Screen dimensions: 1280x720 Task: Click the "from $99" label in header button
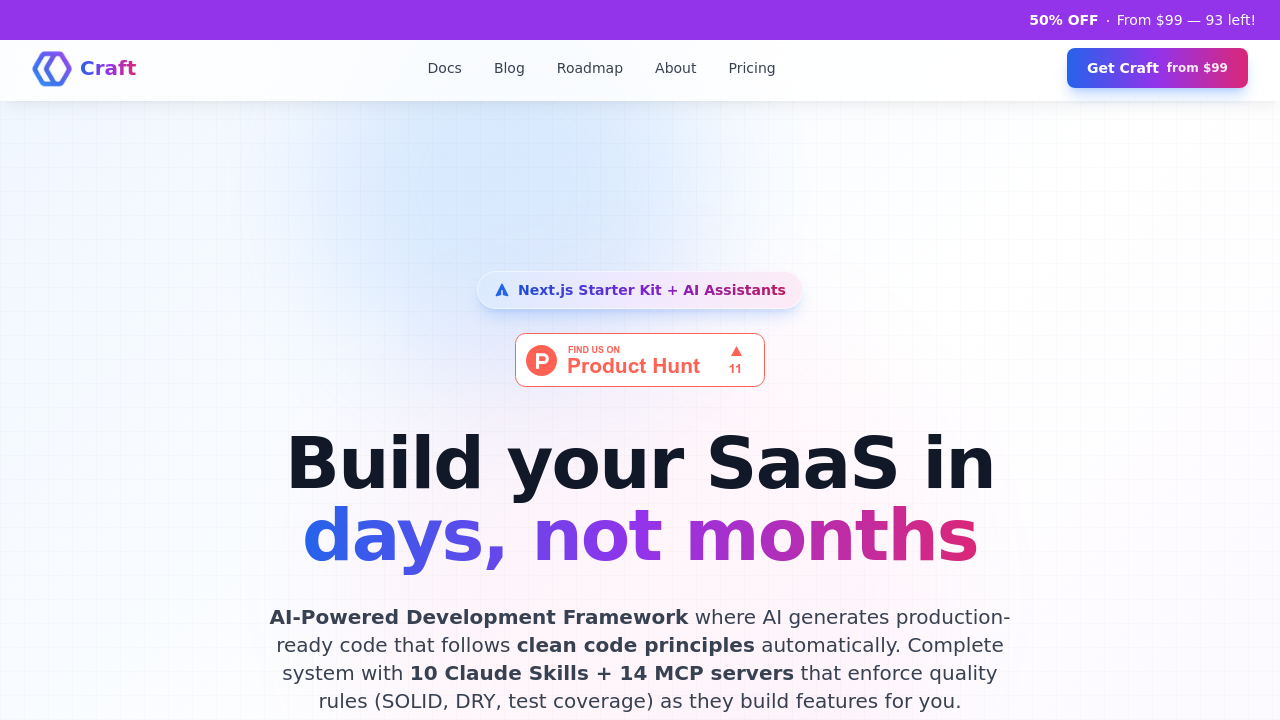point(1197,68)
